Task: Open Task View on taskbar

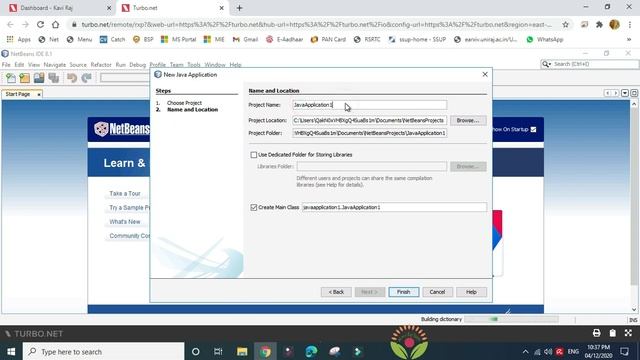Action: (x=218, y=351)
